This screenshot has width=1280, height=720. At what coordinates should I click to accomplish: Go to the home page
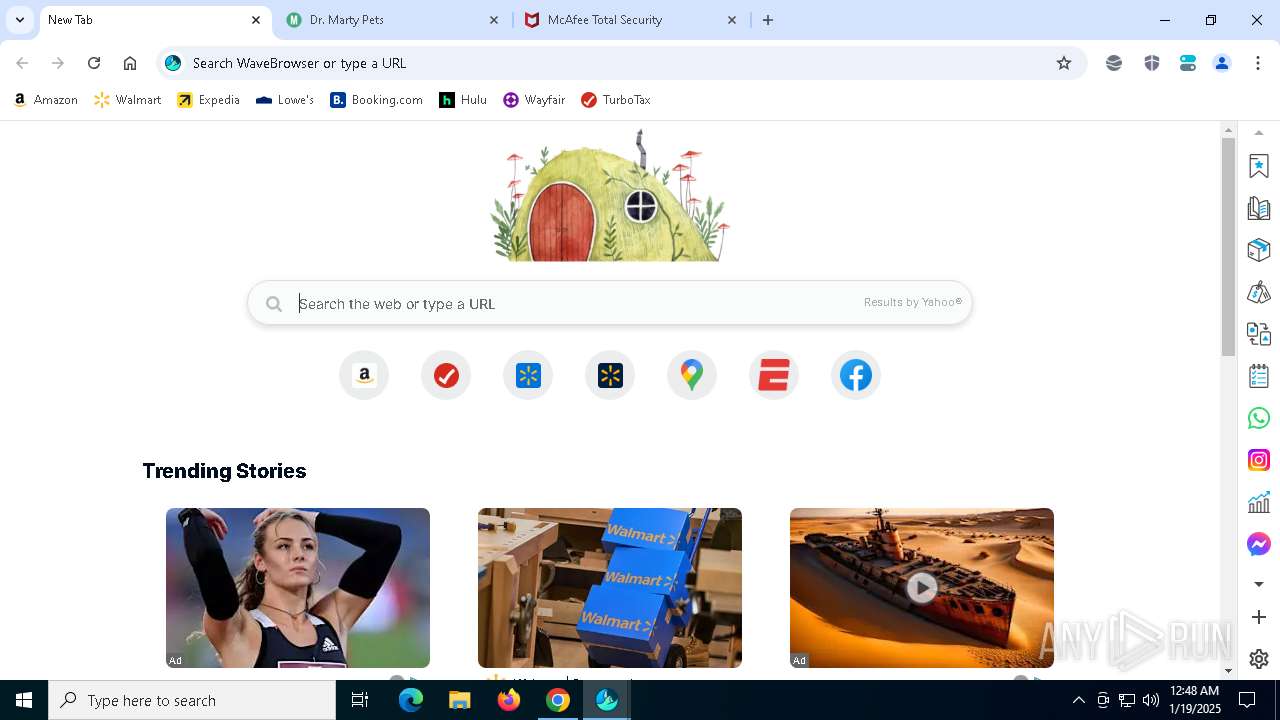(x=130, y=63)
